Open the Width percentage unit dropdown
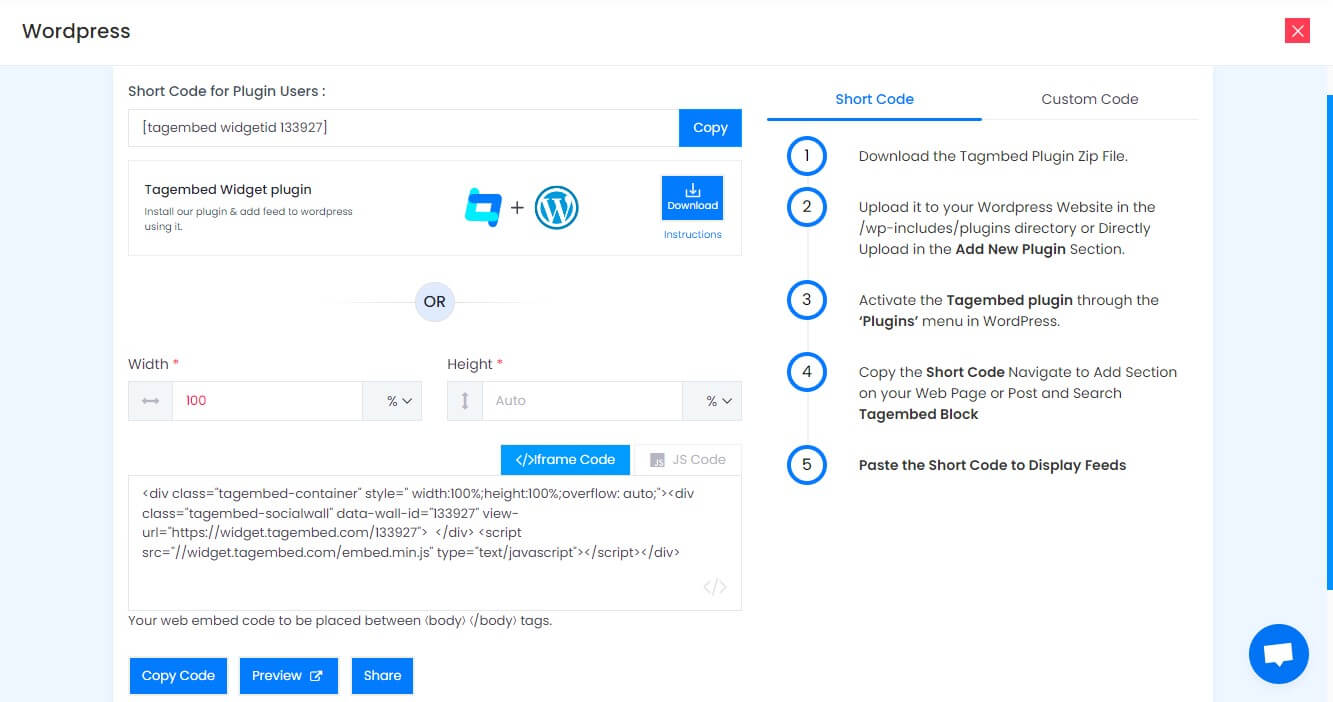The image size is (1333, 702). pyautogui.click(x=392, y=400)
